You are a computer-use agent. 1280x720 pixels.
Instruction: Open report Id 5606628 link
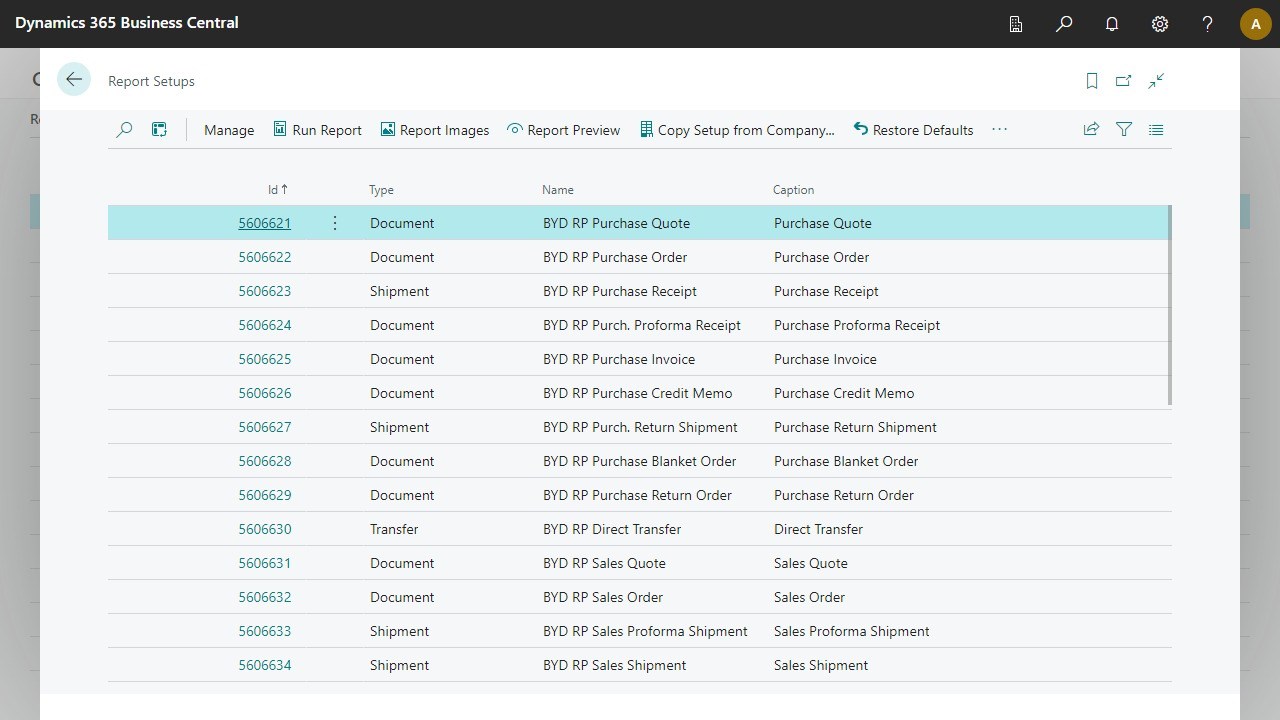pos(264,461)
